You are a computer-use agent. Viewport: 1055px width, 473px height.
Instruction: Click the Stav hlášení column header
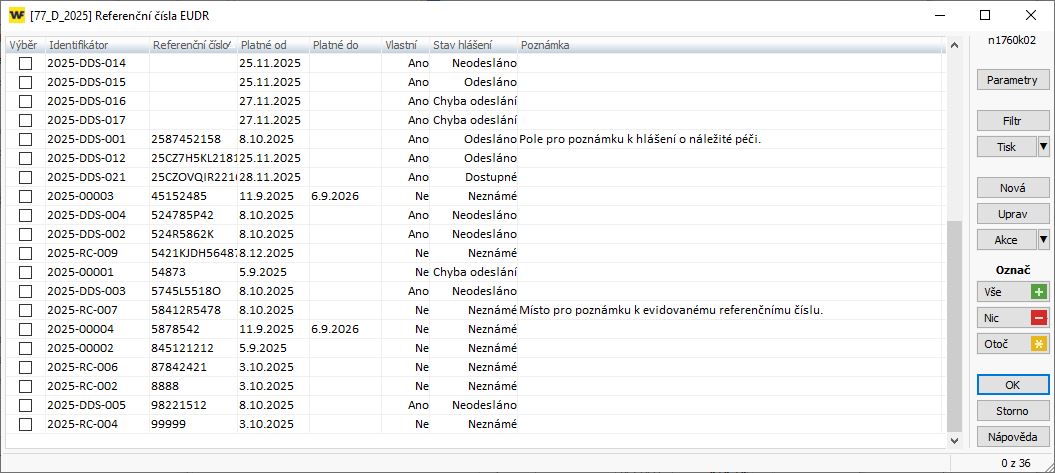(473, 45)
